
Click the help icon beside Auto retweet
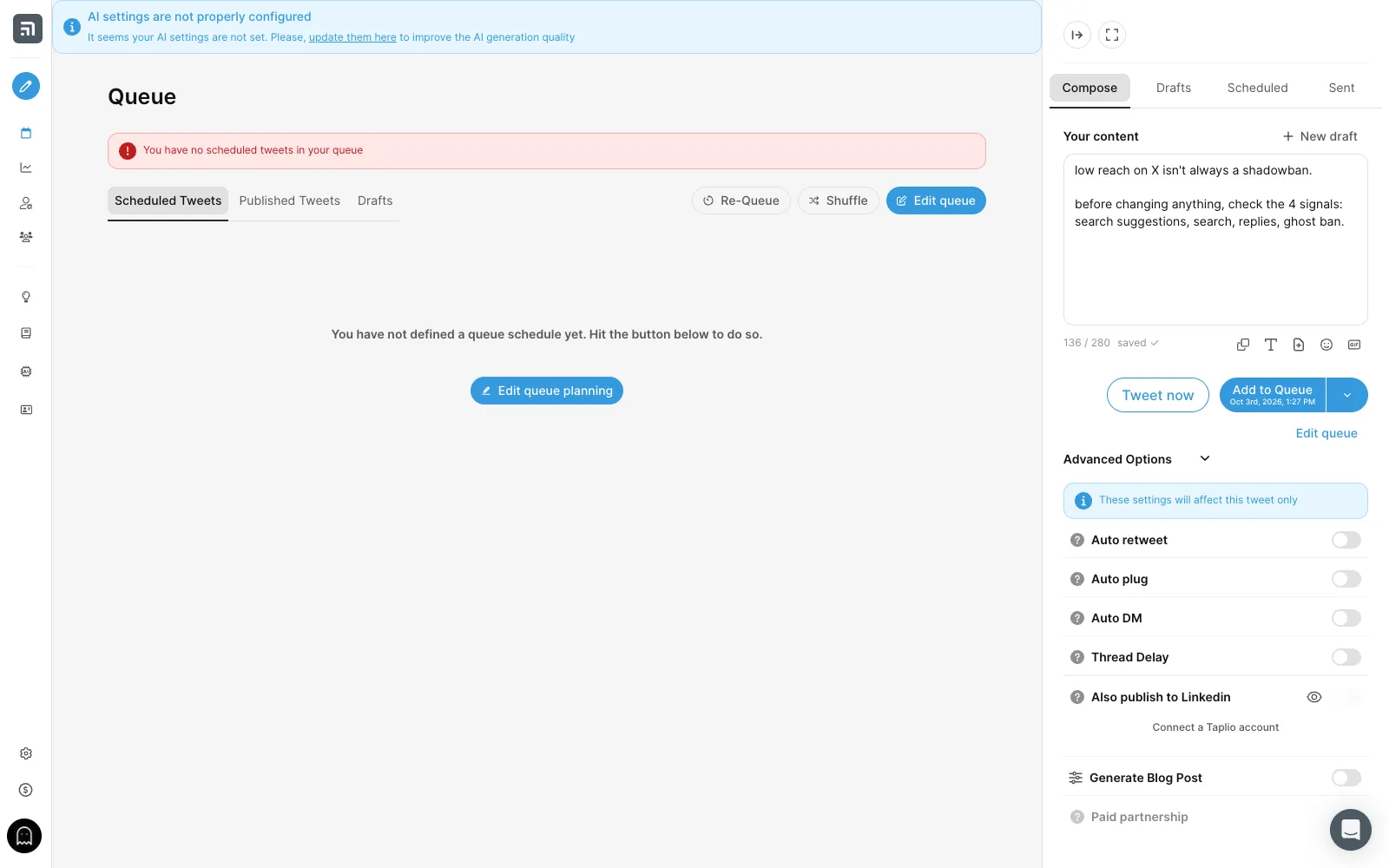(1077, 540)
